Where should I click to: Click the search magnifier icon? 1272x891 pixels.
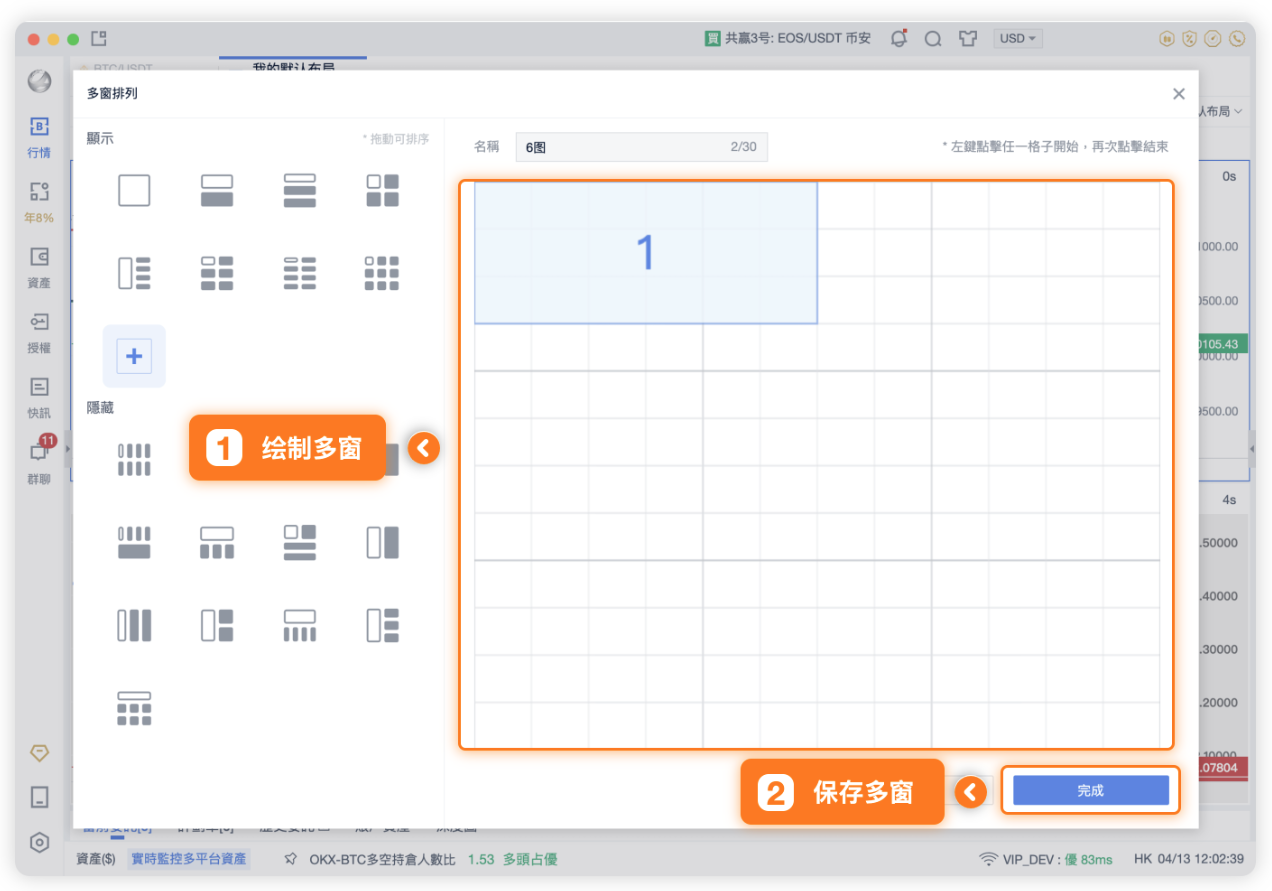click(933, 39)
